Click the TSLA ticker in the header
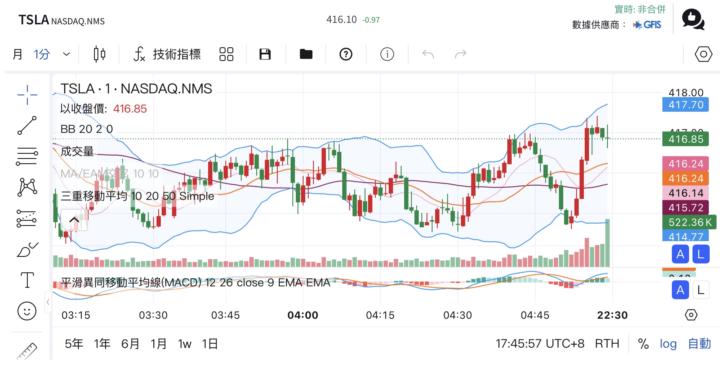 [34, 20]
